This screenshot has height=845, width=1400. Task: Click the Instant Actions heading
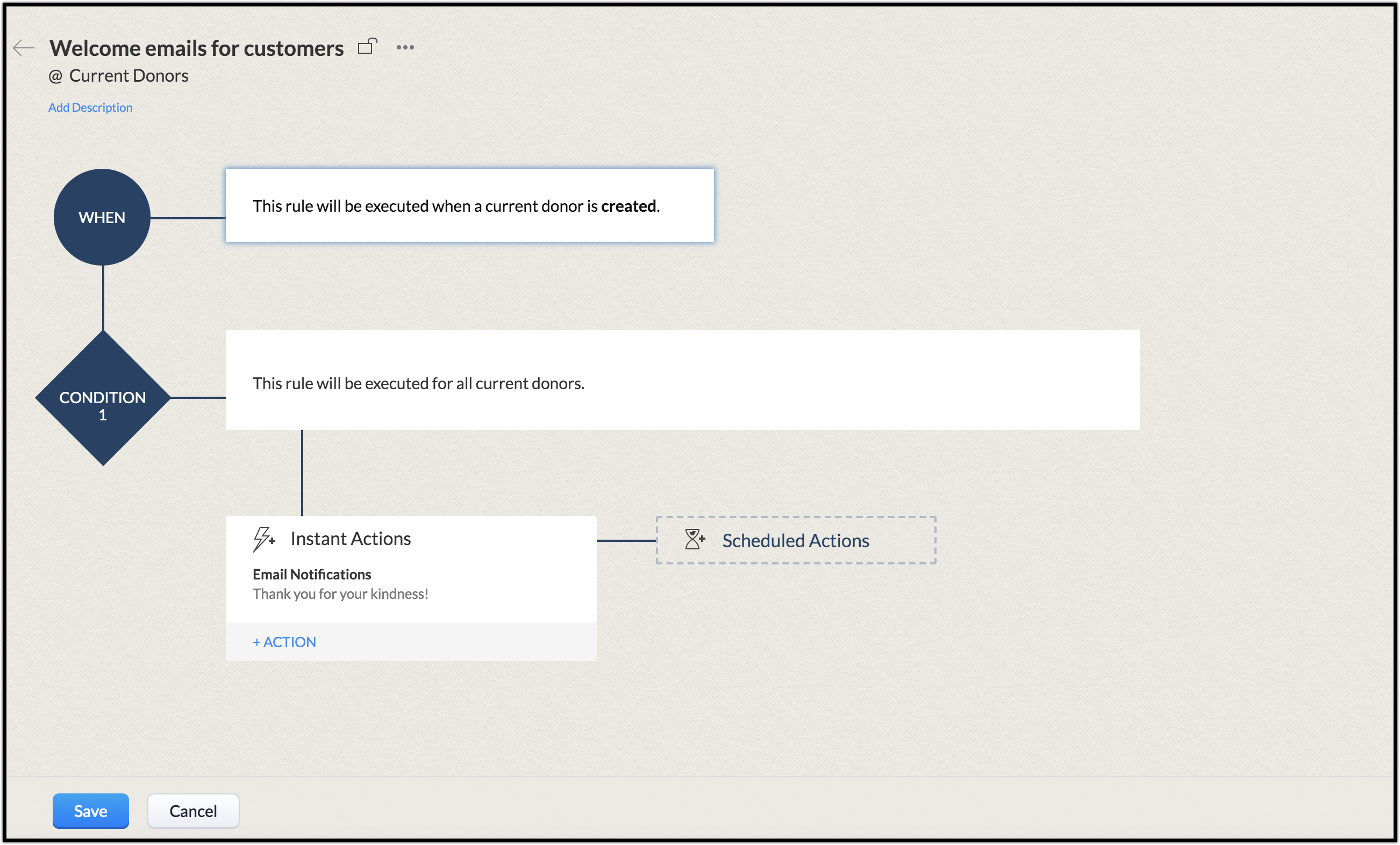coord(351,539)
